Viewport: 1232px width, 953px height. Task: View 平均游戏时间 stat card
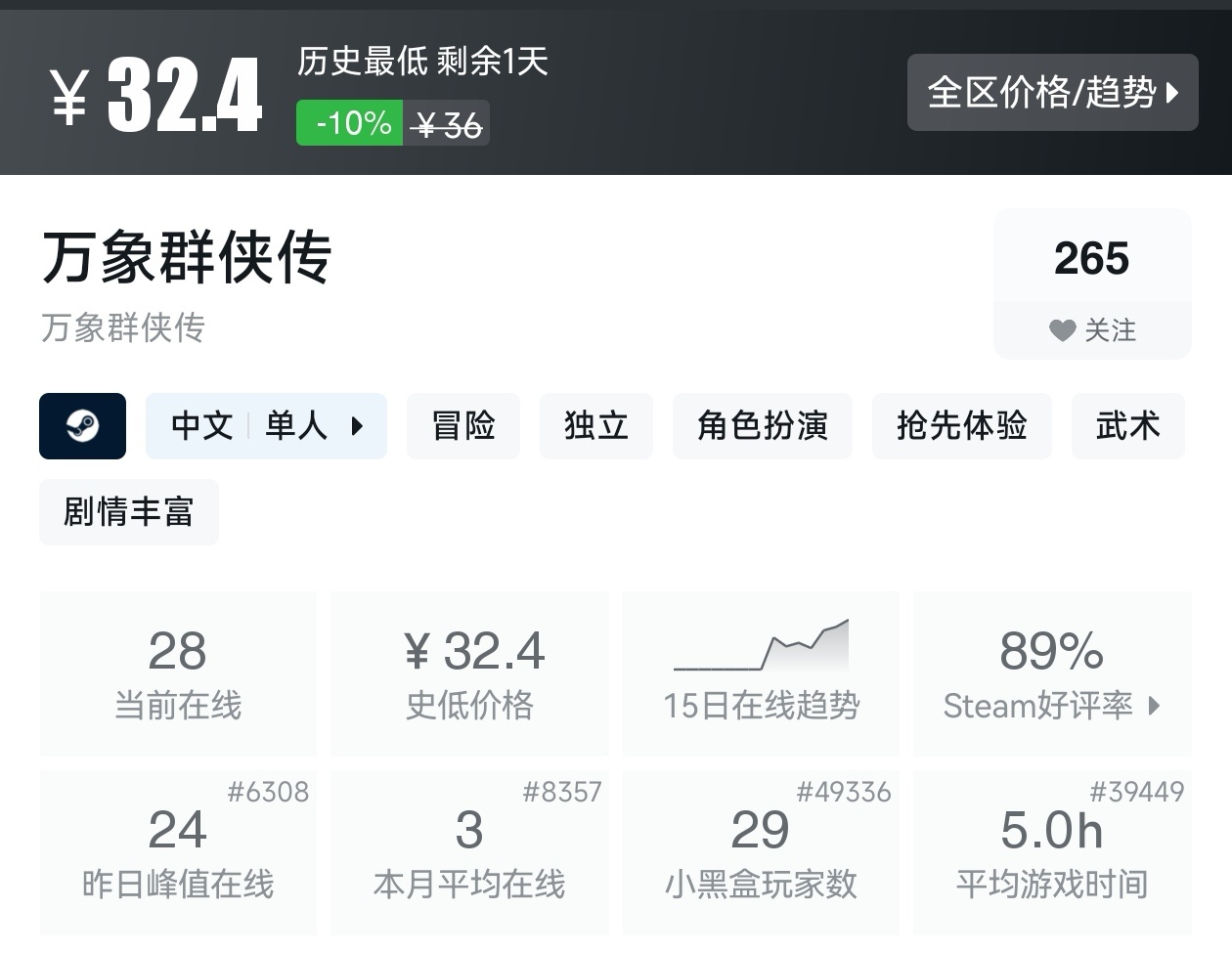click(1052, 852)
